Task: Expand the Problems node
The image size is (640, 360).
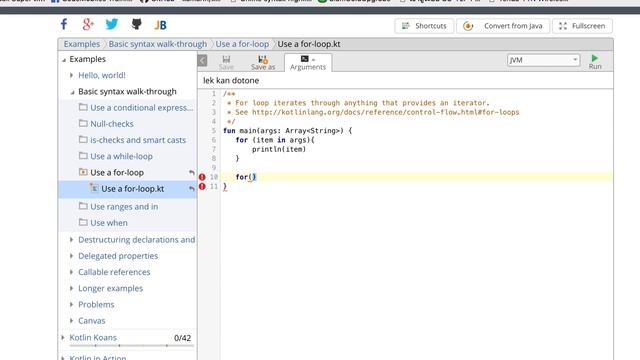Action: click(x=71, y=304)
